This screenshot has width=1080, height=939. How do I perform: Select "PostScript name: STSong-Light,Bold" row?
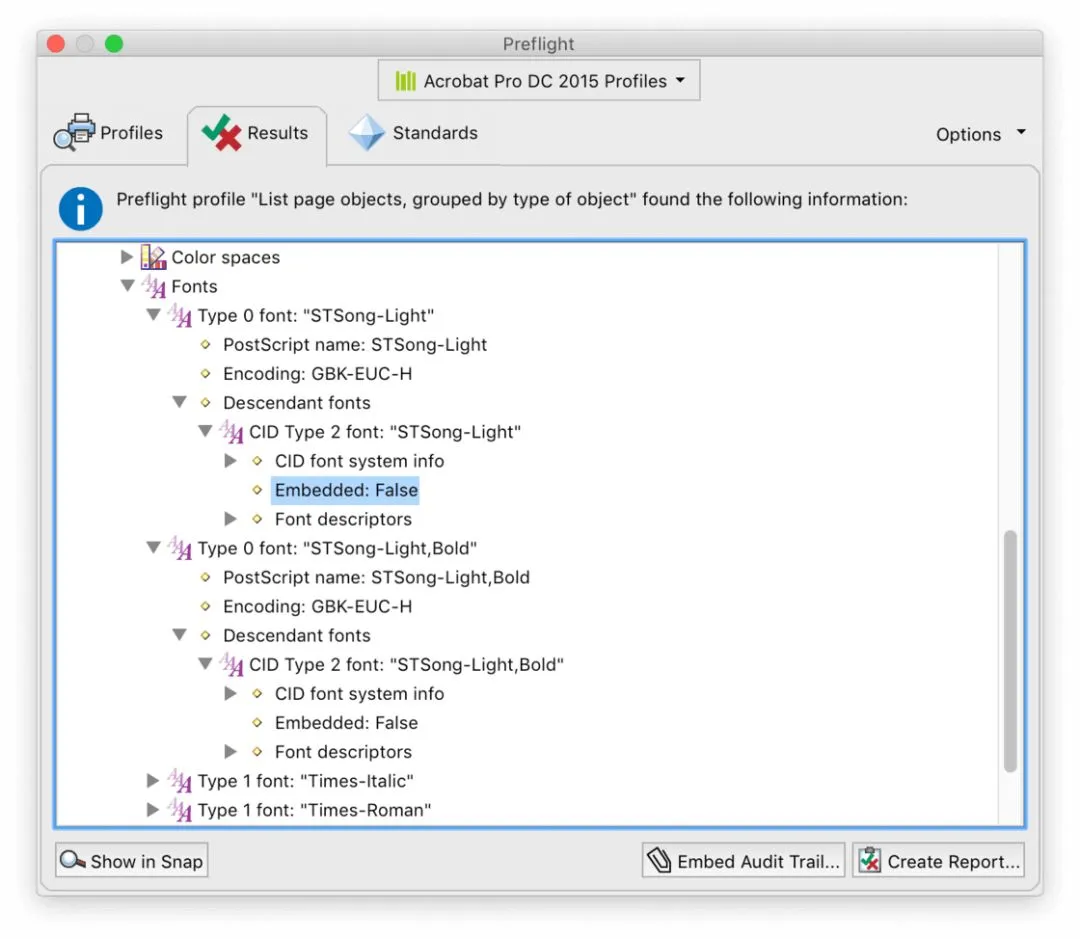tap(376, 577)
